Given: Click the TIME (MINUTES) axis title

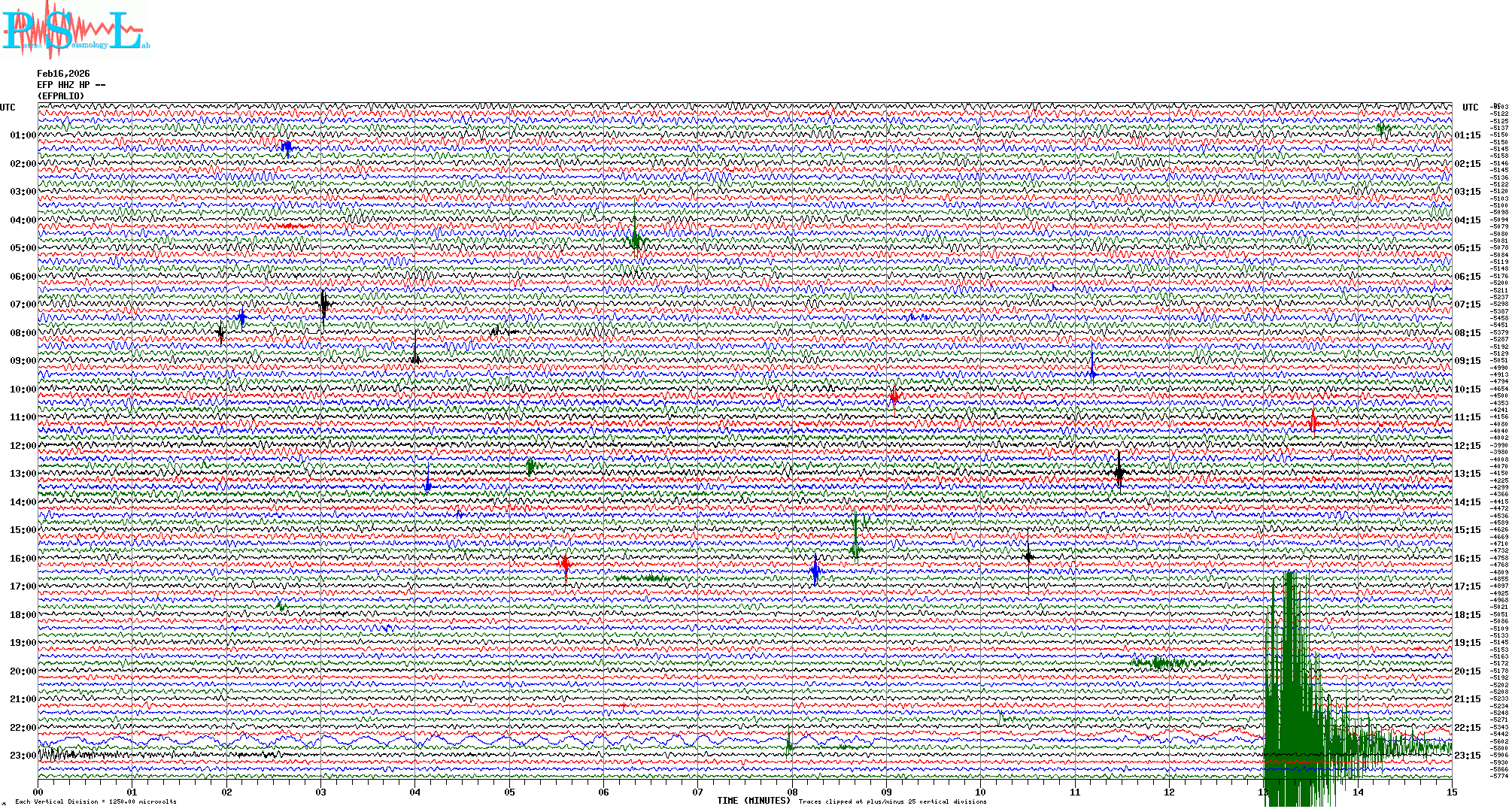Looking at the screenshot, I should (754, 801).
